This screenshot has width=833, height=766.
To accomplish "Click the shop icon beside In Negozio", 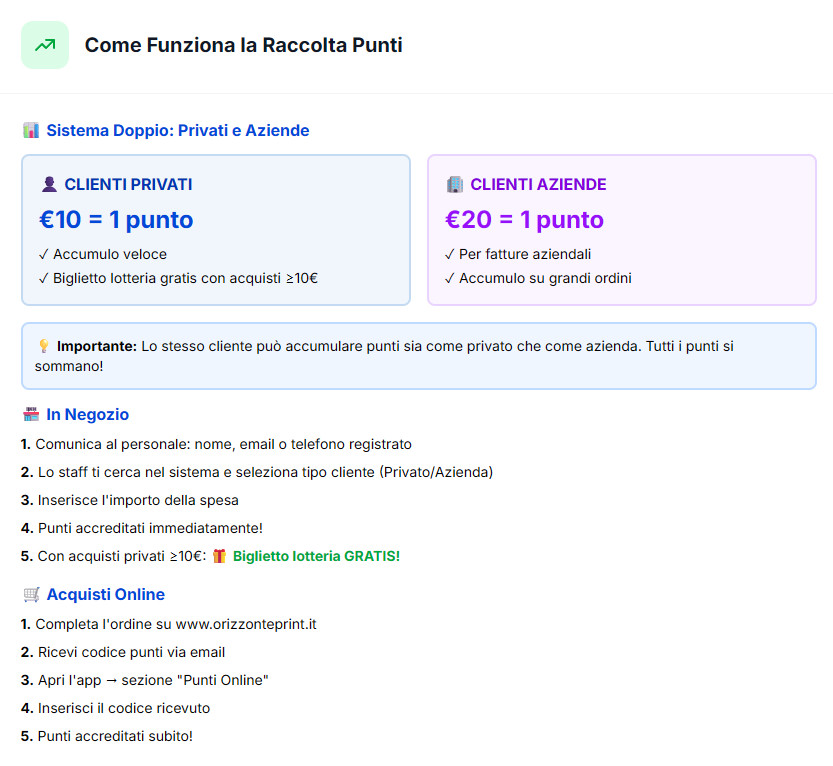I will (31, 414).
